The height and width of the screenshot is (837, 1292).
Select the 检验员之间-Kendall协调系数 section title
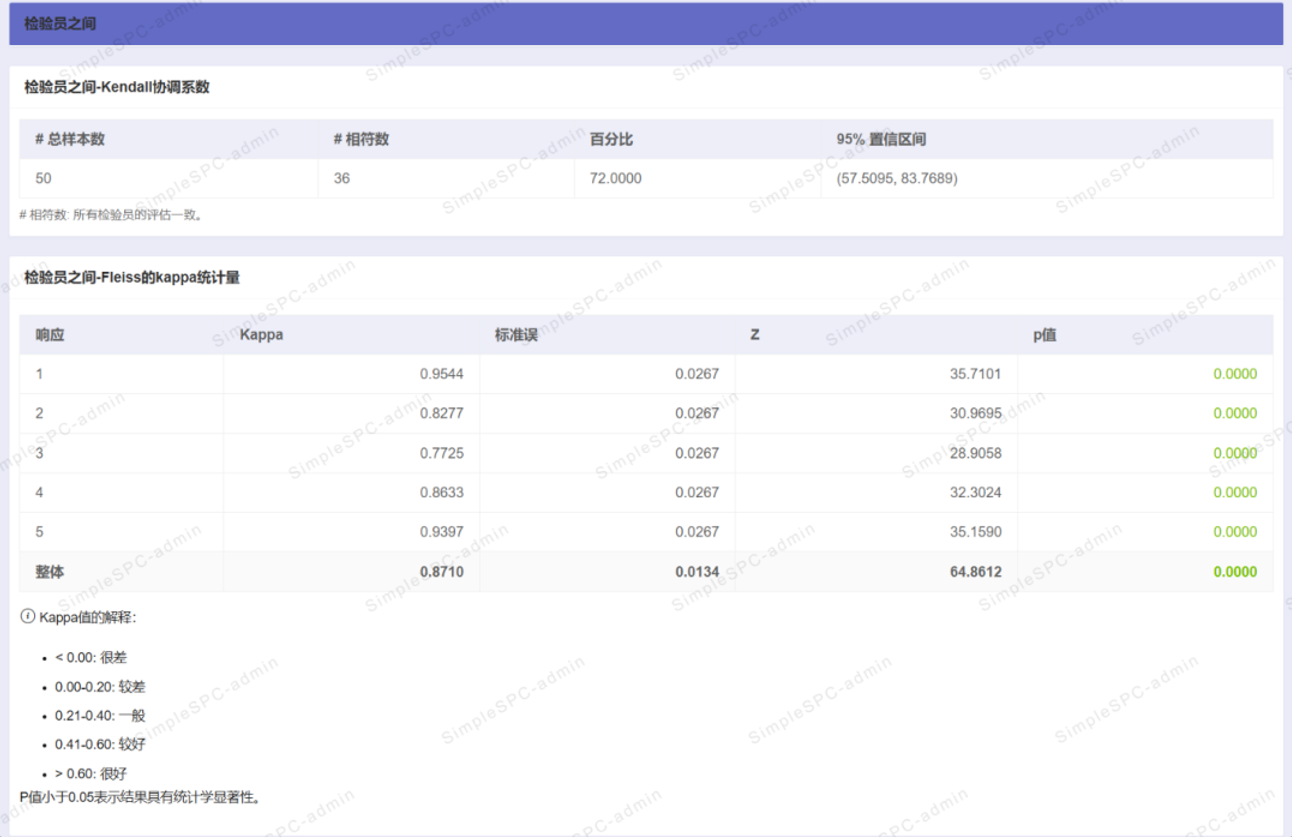pos(117,87)
